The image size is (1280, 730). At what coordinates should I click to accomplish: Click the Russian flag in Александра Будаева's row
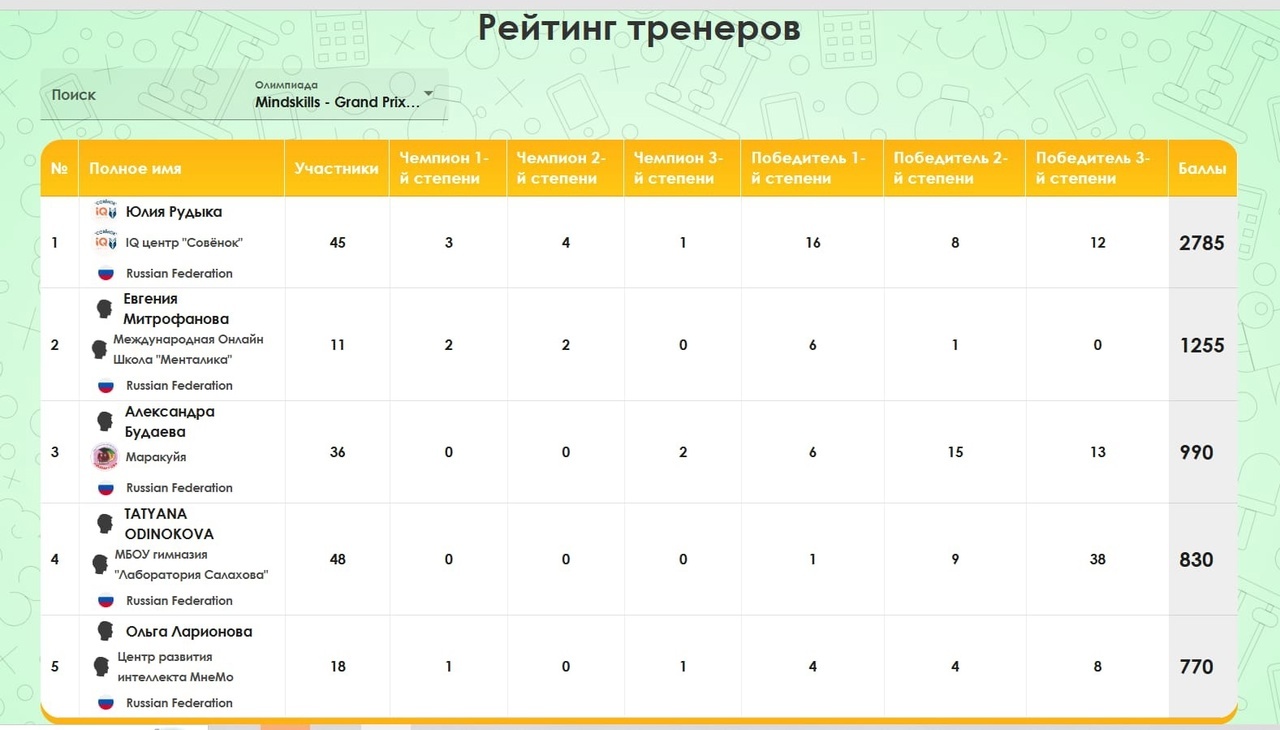pyautogui.click(x=105, y=488)
